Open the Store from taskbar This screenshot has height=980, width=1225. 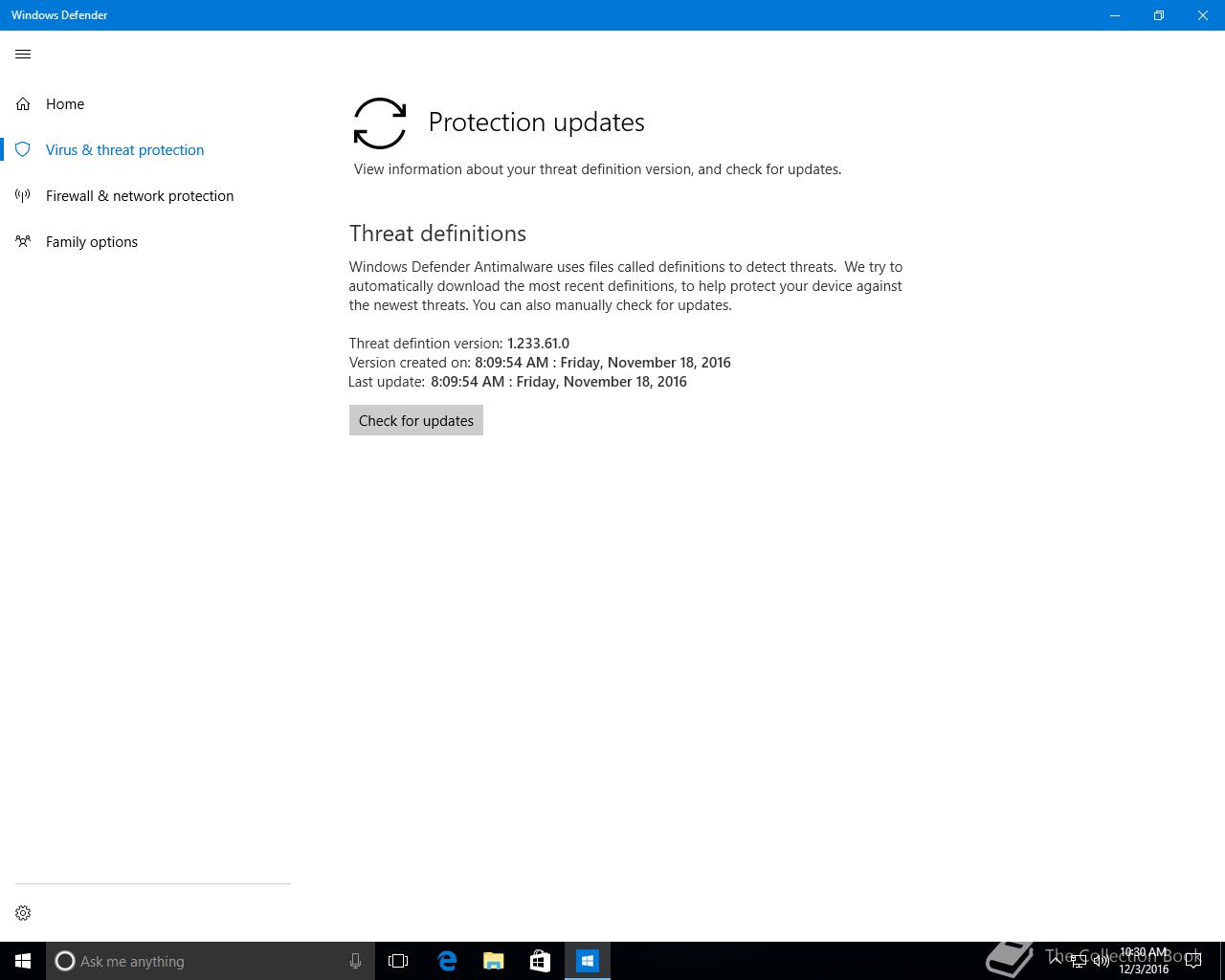coord(540,961)
